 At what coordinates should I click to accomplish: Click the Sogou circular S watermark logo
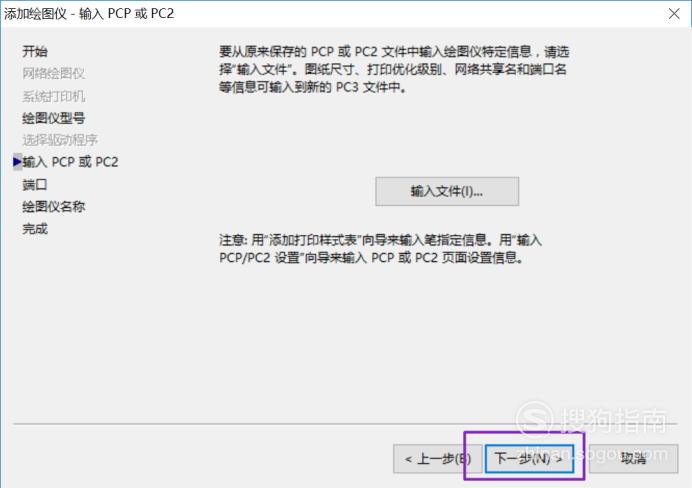[x=535, y=419]
